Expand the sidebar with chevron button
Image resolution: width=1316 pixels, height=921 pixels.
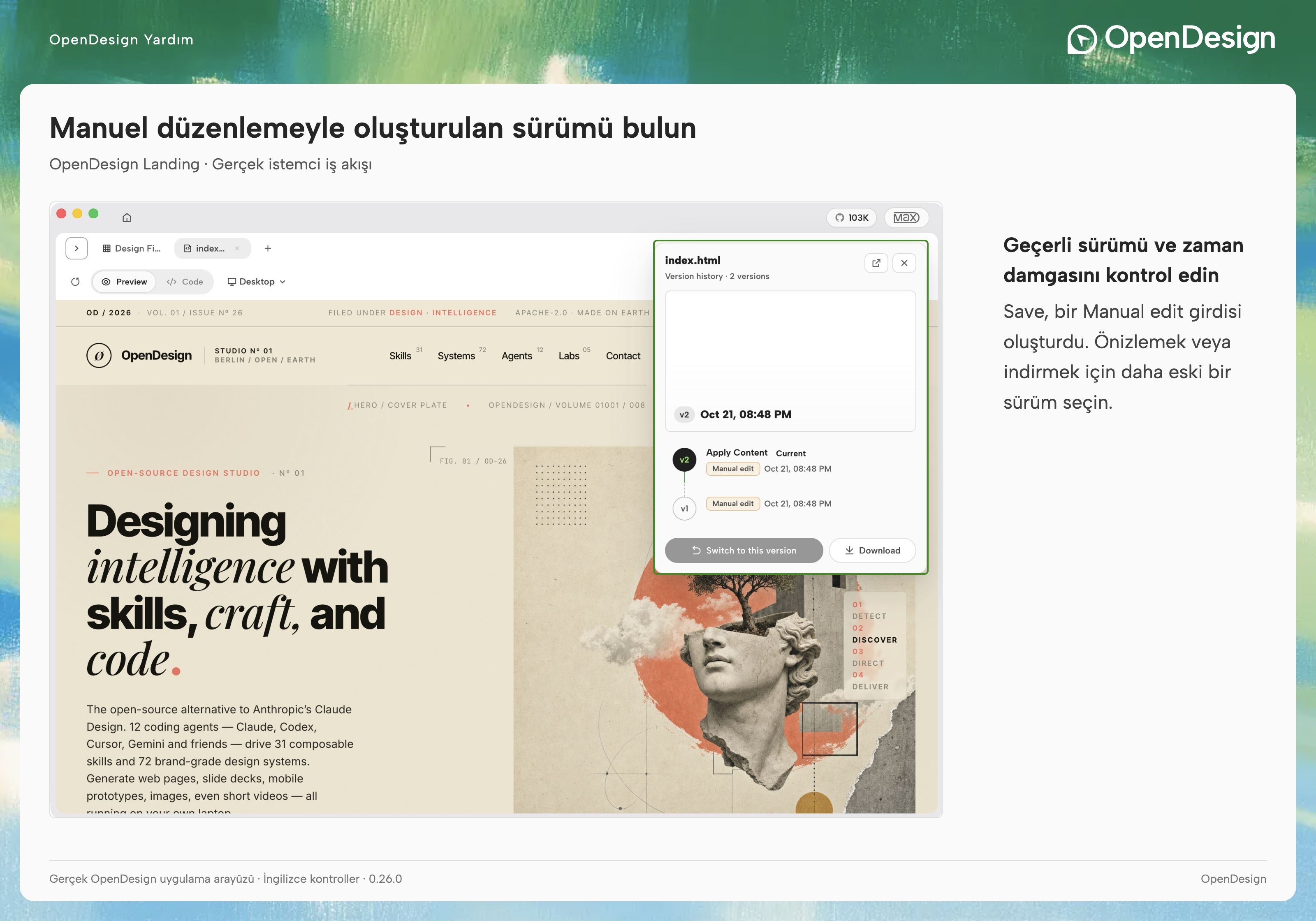[77, 248]
